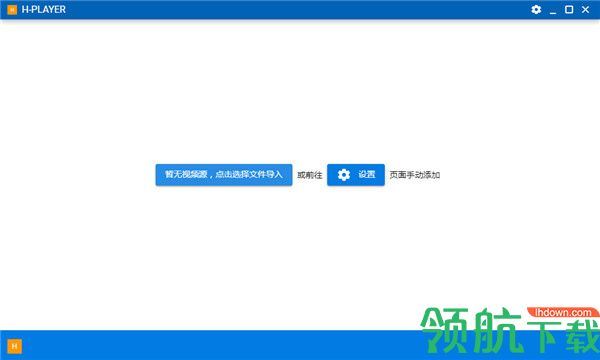This screenshot has height=360, width=600.
Task: Close the H-PLAYER window
Action: [585, 10]
